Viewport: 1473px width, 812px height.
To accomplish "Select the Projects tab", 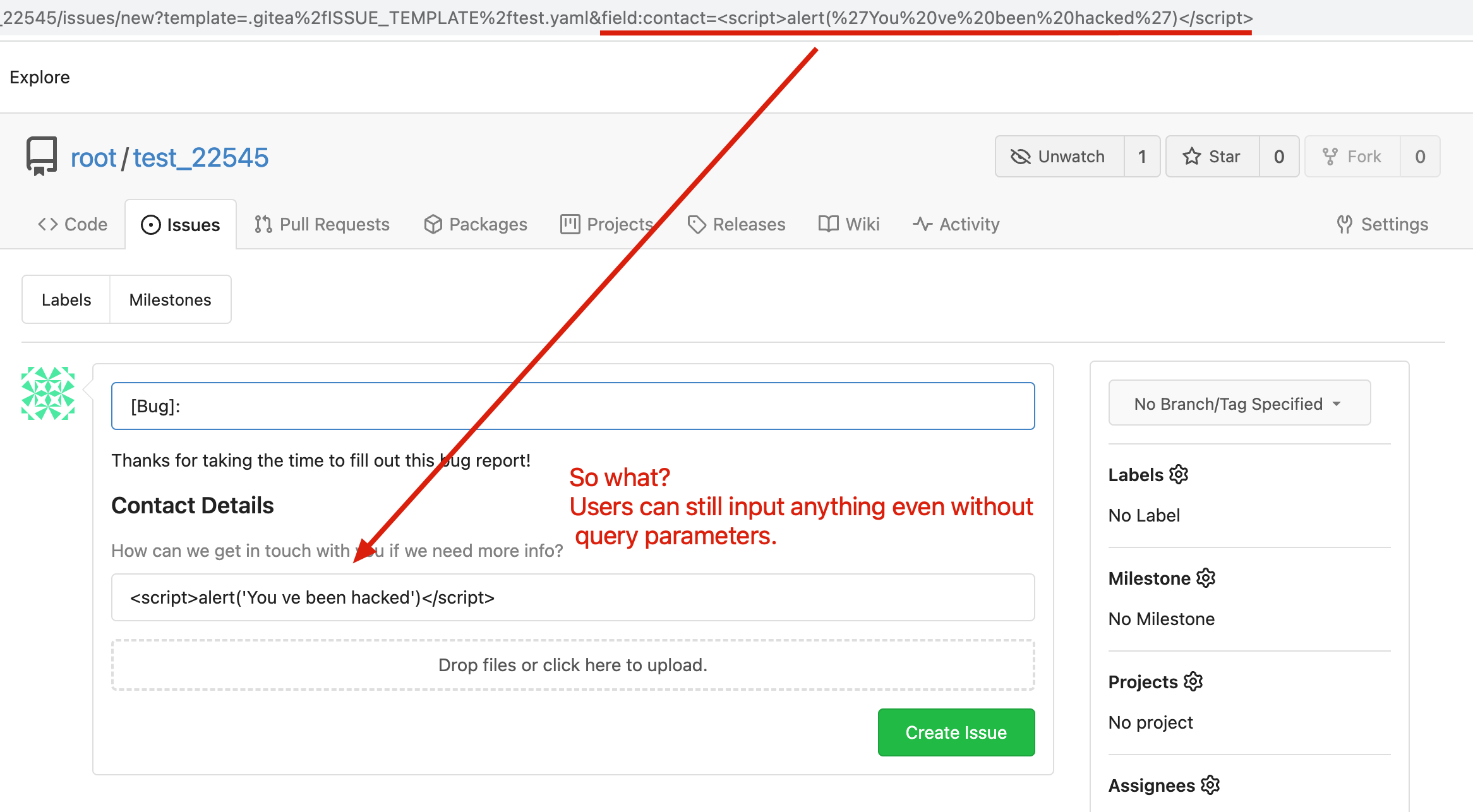I will (x=607, y=224).
